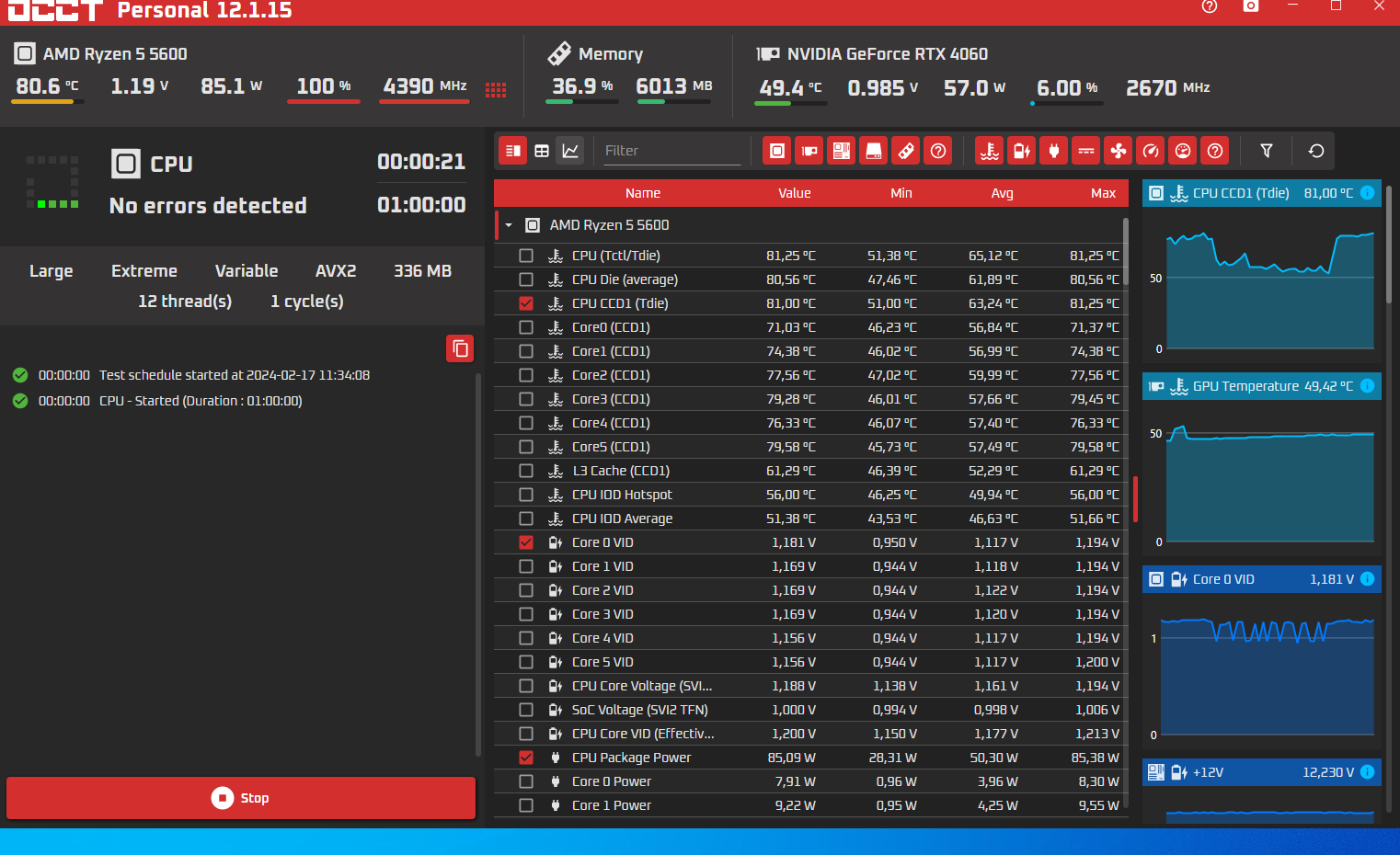Uncheck the Core 0 VID checkbox
Image resolution: width=1400 pixels, height=855 pixels.
coord(526,542)
